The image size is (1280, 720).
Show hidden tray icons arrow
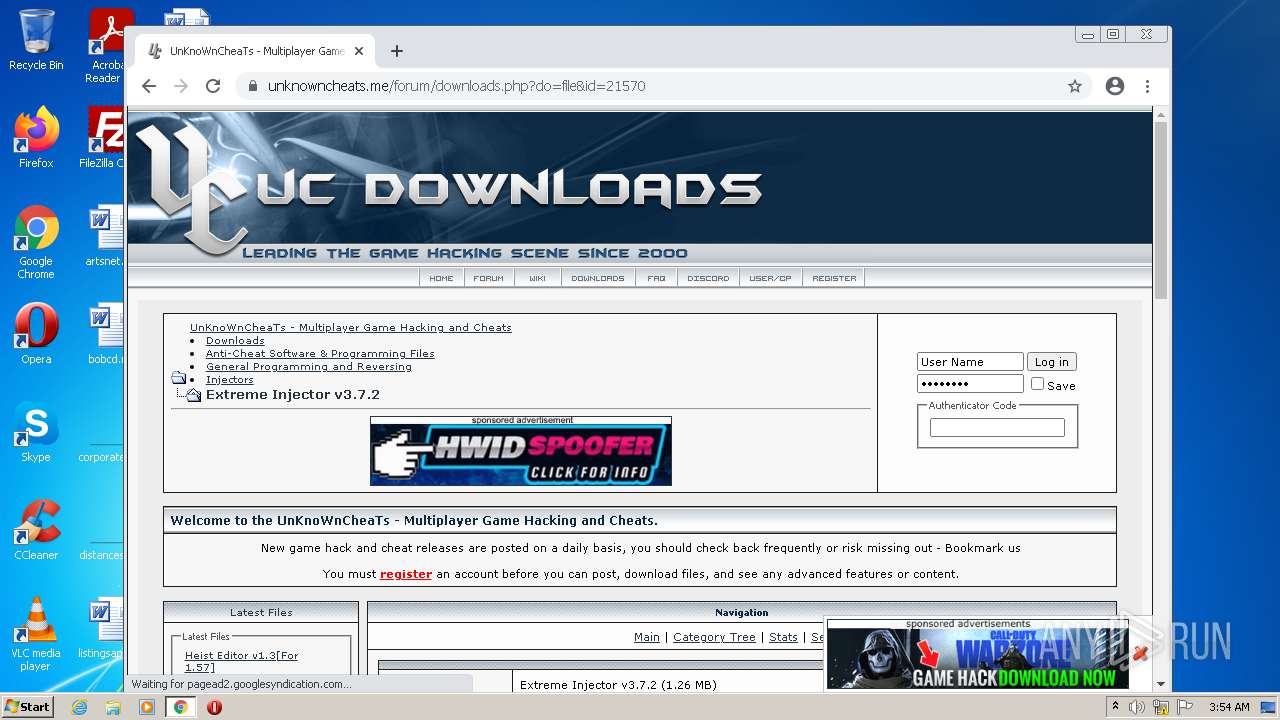coord(1115,707)
